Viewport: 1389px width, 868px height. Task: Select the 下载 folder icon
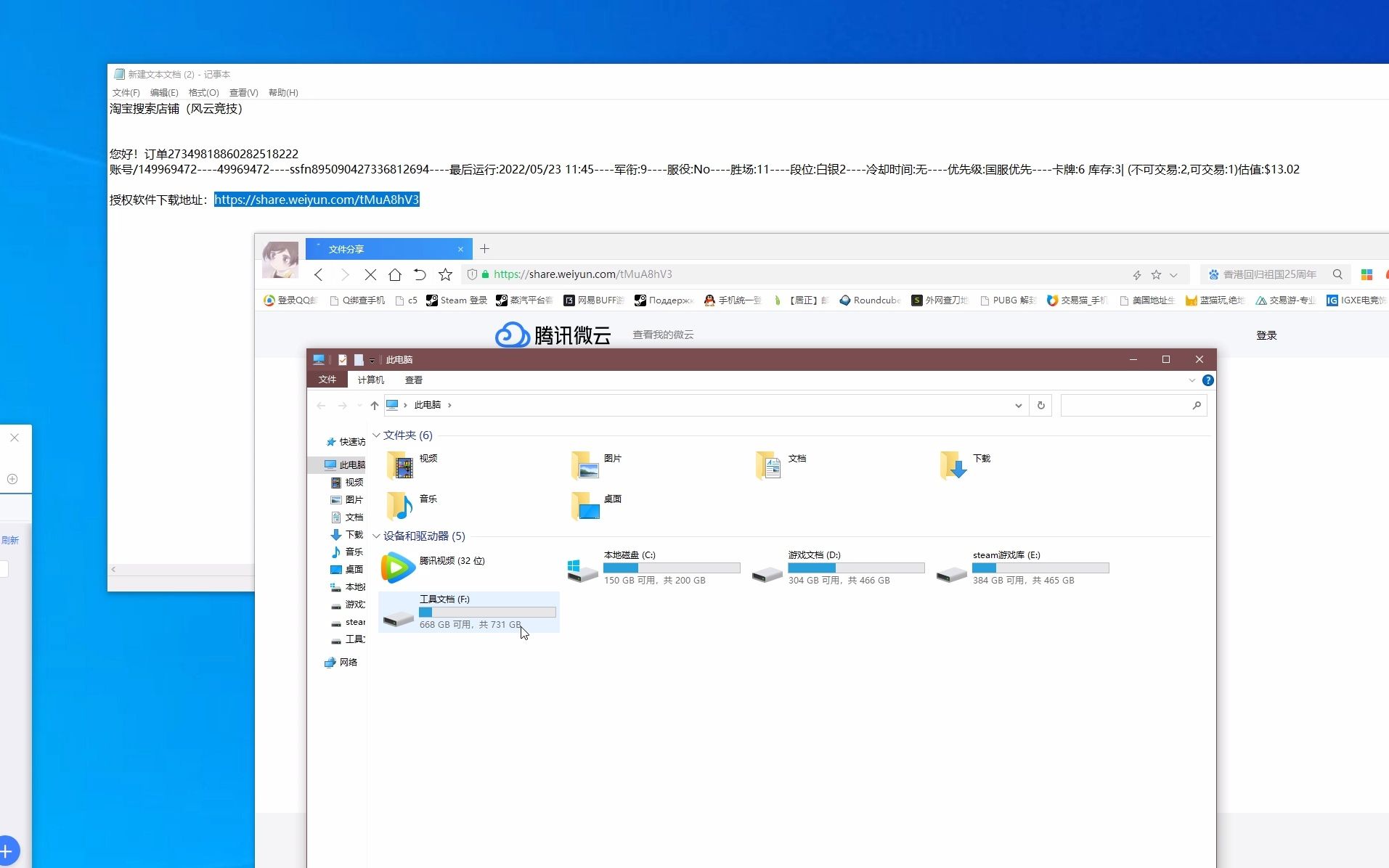(x=953, y=465)
